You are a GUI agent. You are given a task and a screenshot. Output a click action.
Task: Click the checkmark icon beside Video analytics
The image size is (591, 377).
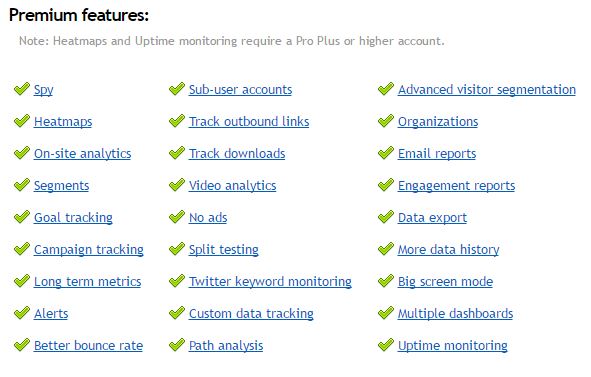point(177,185)
